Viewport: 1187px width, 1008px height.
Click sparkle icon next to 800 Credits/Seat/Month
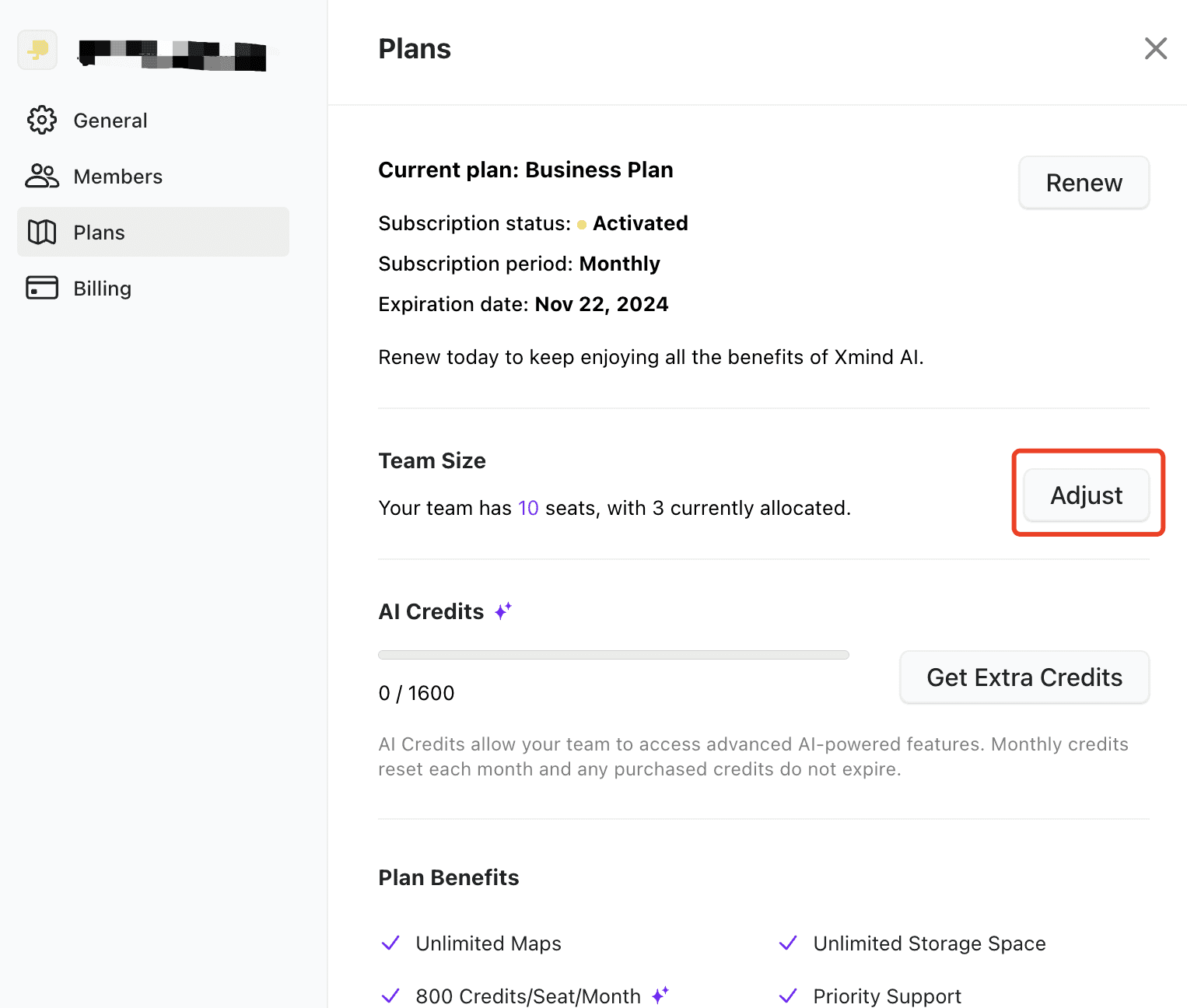(x=660, y=995)
